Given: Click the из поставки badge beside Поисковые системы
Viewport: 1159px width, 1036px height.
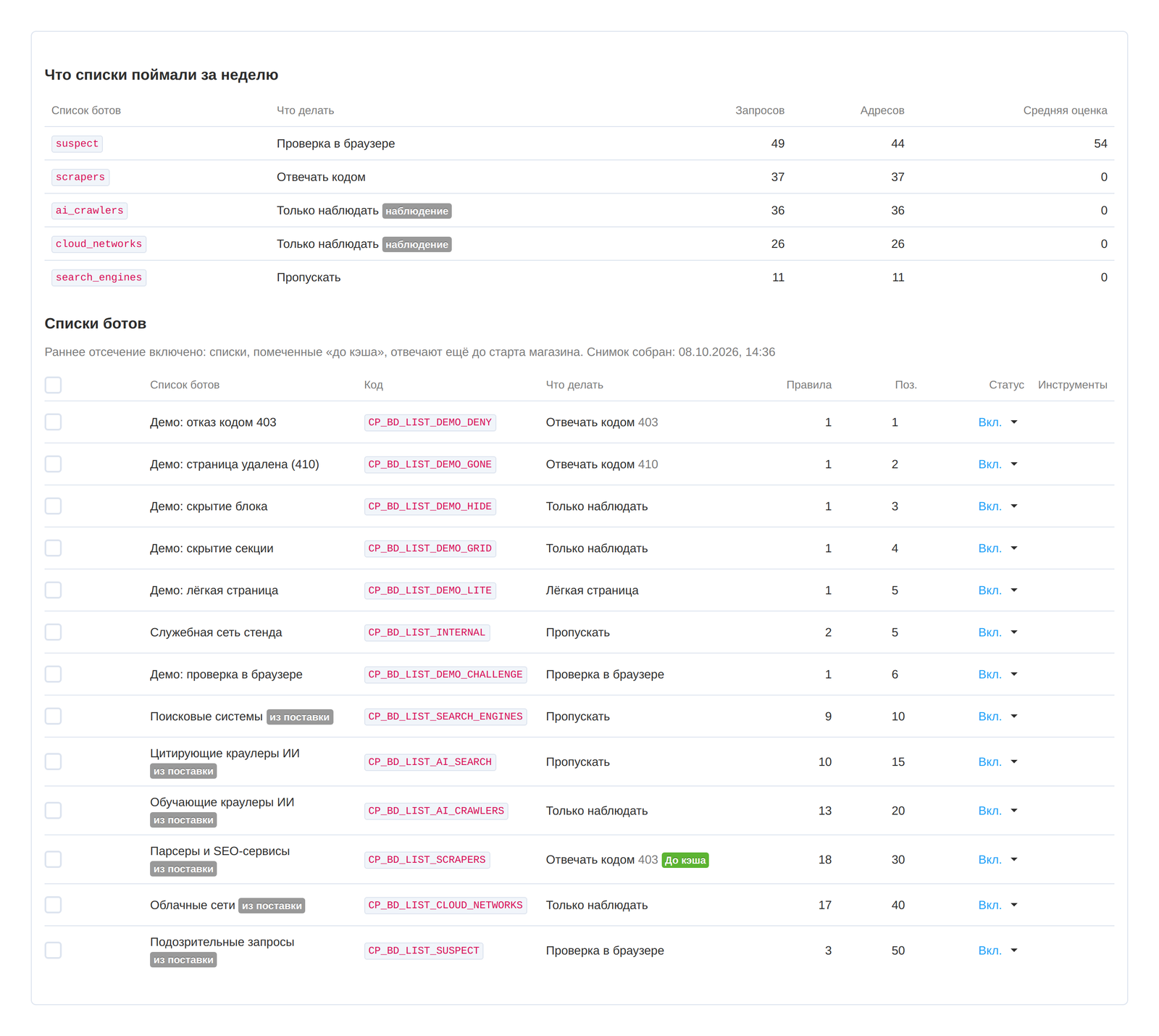Looking at the screenshot, I should [300, 717].
